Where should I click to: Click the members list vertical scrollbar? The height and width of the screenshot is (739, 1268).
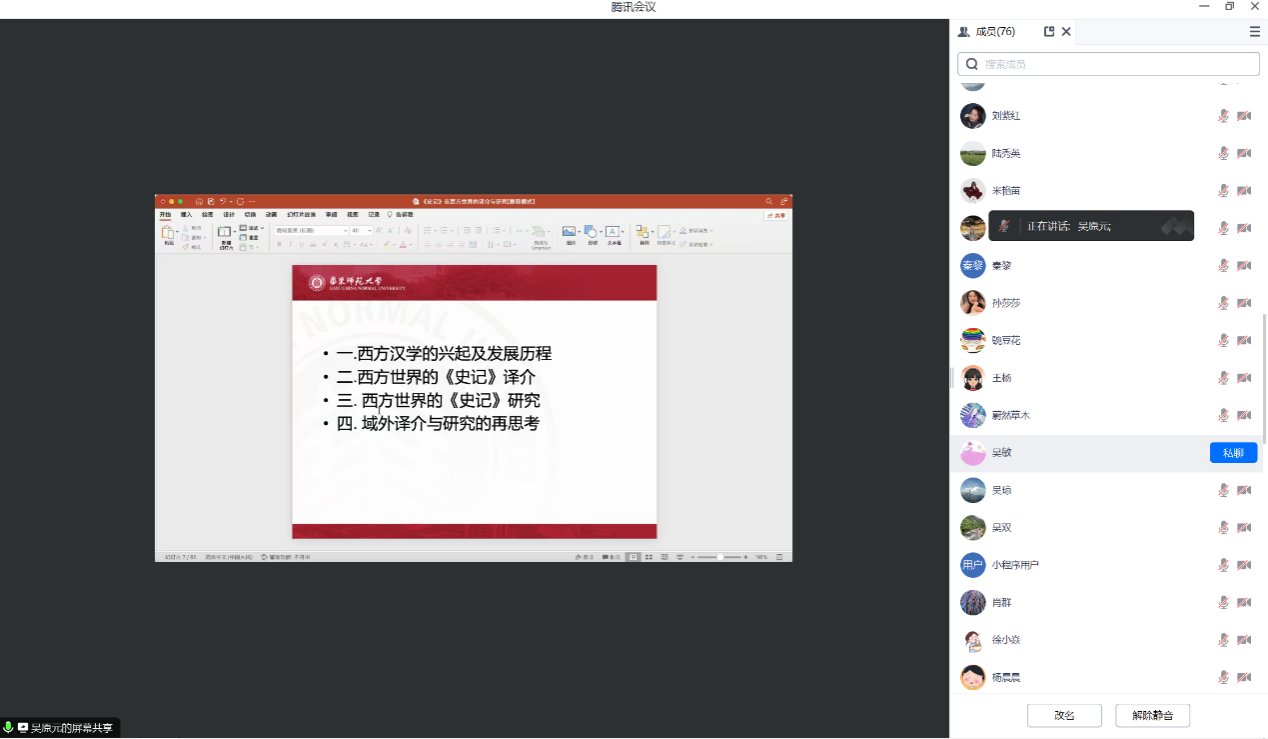pos(1264,380)
